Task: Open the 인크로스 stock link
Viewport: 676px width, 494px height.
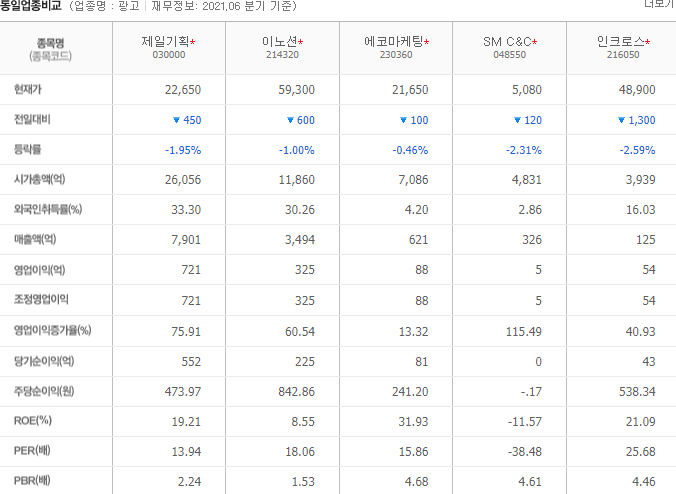Action: (621, 41)
